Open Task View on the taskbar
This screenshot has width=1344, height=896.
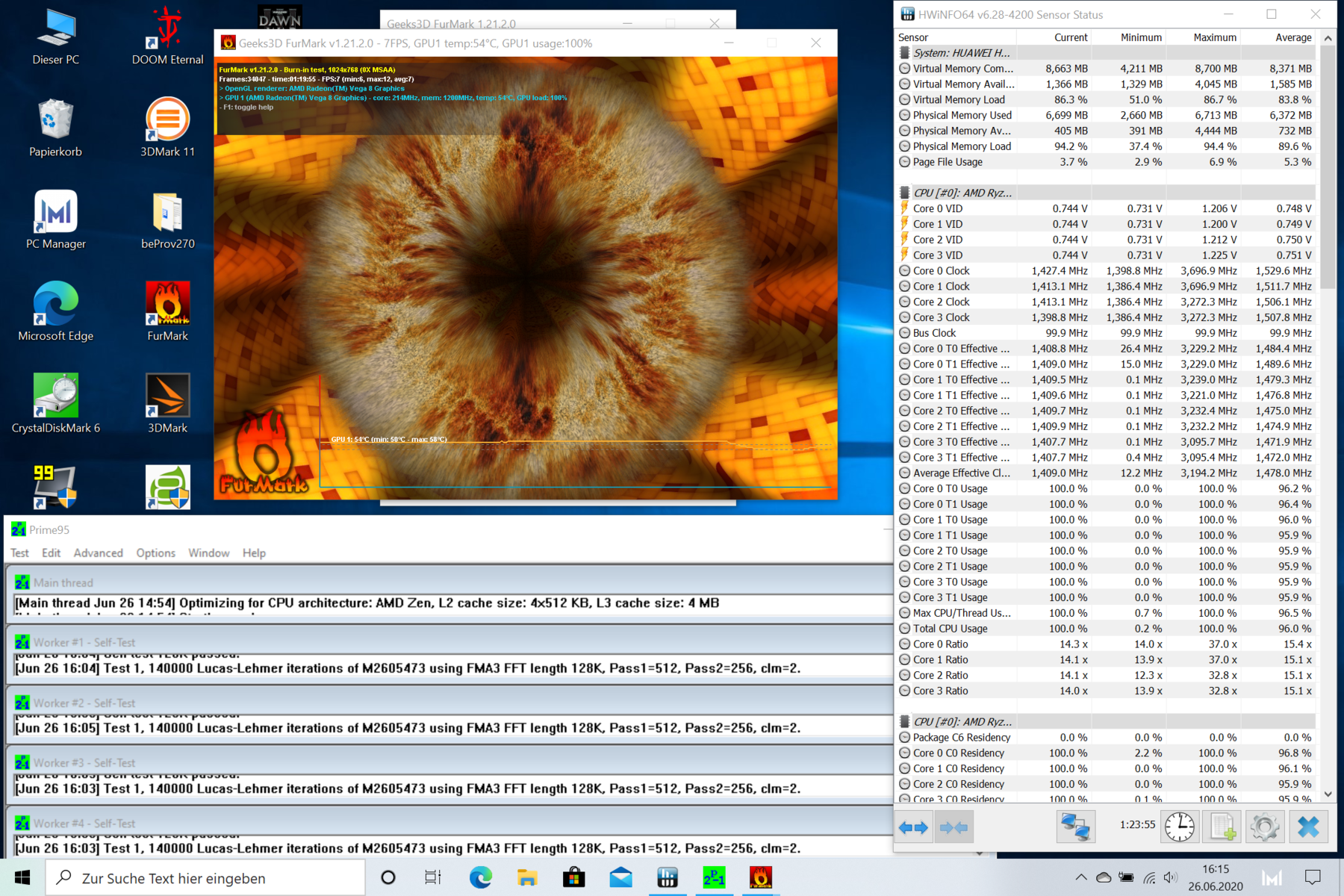433,877
